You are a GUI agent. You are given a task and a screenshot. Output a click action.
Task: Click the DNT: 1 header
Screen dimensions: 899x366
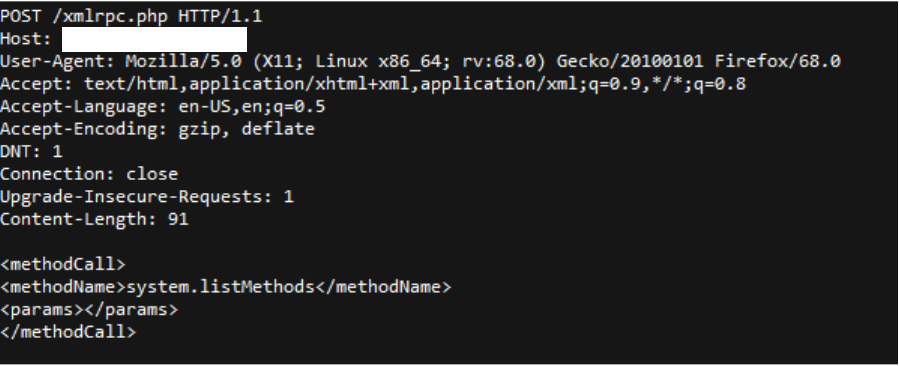click(32, 152)
